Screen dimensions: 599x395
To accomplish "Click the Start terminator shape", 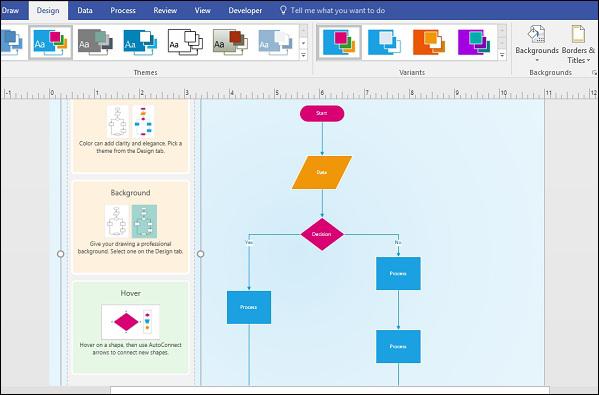I will coord(322,113).
